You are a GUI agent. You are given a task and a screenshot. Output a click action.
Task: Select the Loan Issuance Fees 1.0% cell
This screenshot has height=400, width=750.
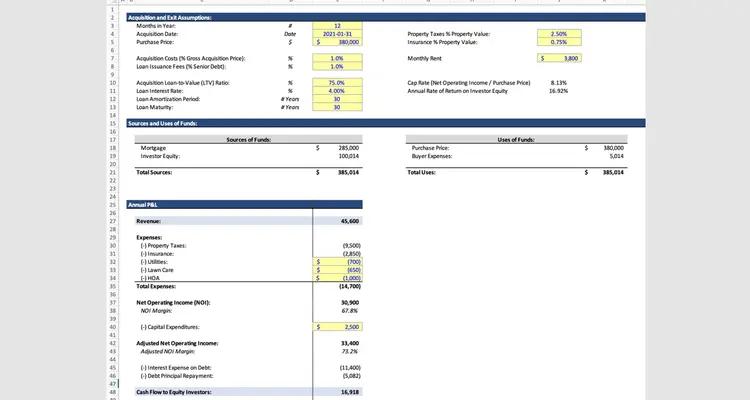click(337, 67)
